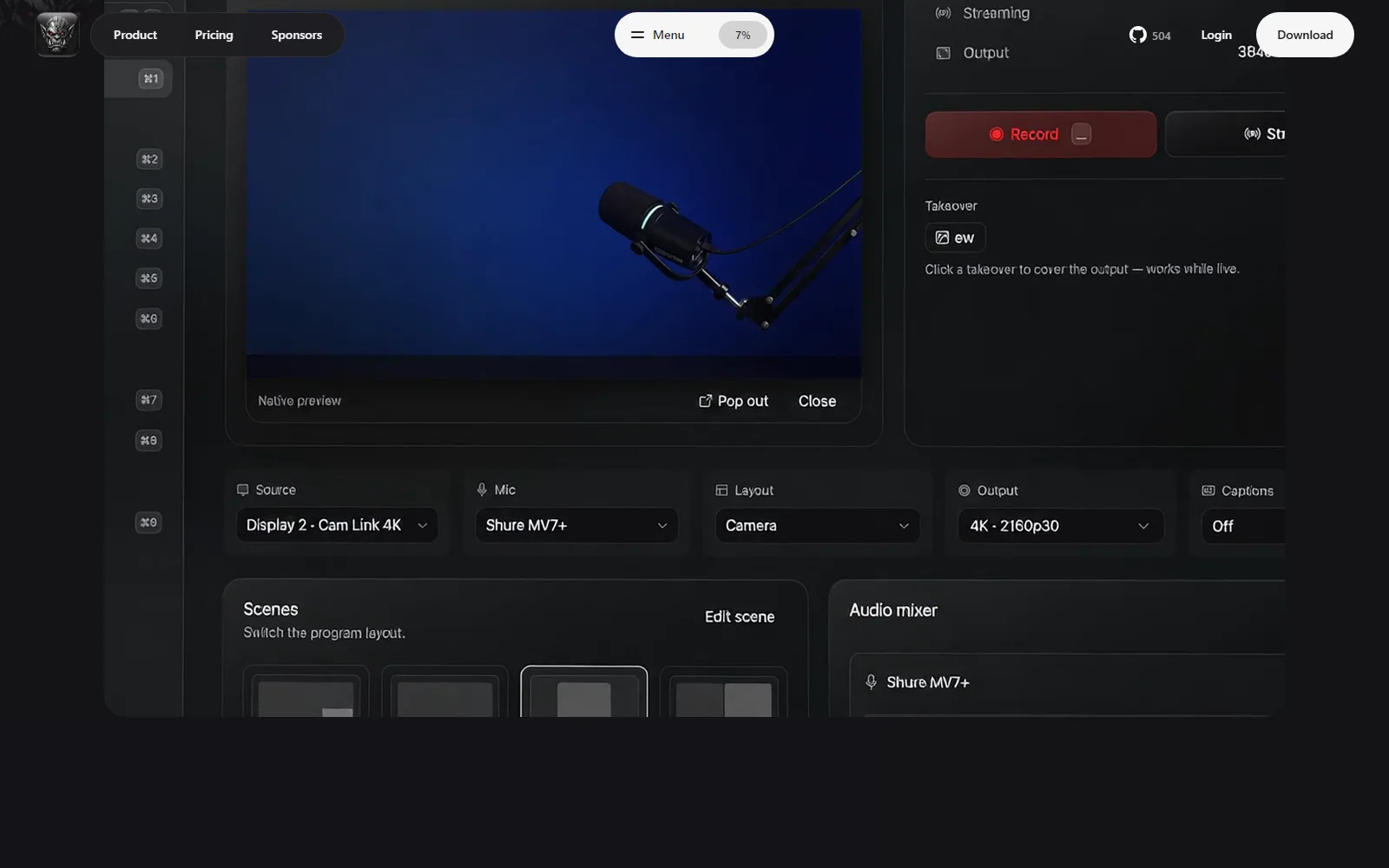Click the partially visible Stream button

1225,134
